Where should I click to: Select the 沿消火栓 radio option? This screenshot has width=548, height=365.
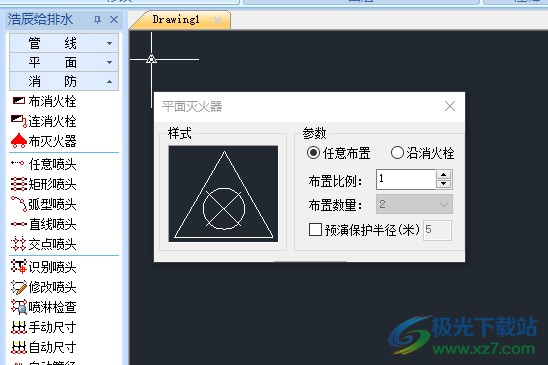397,153
